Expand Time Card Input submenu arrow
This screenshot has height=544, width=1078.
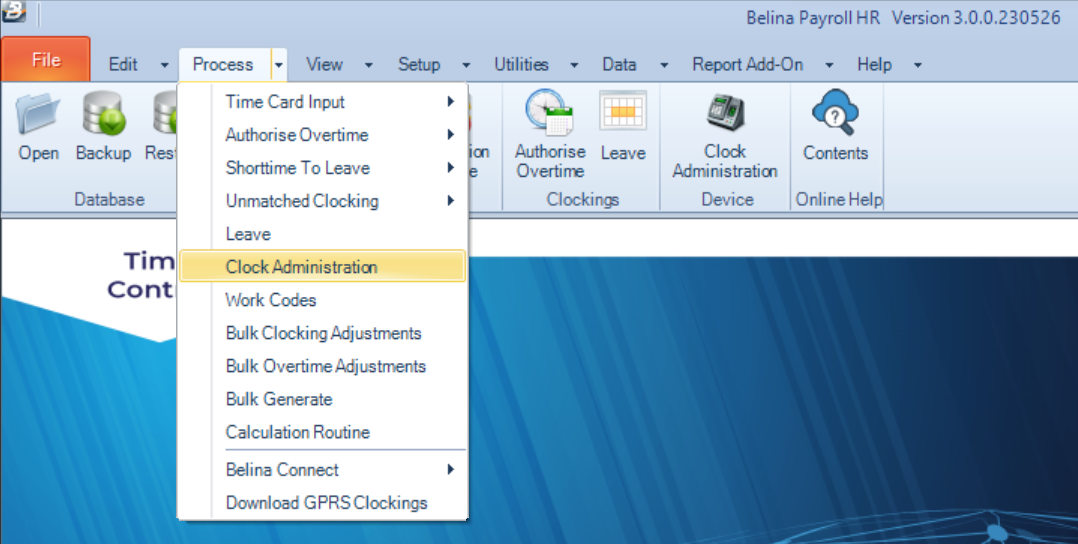coord(450,102)
